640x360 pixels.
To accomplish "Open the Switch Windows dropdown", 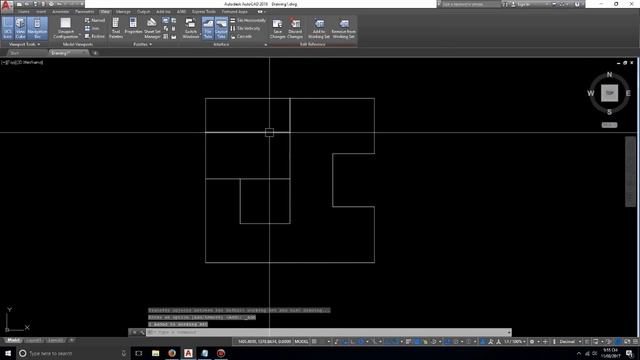I will pyautogui.click(x=191, y=28).
